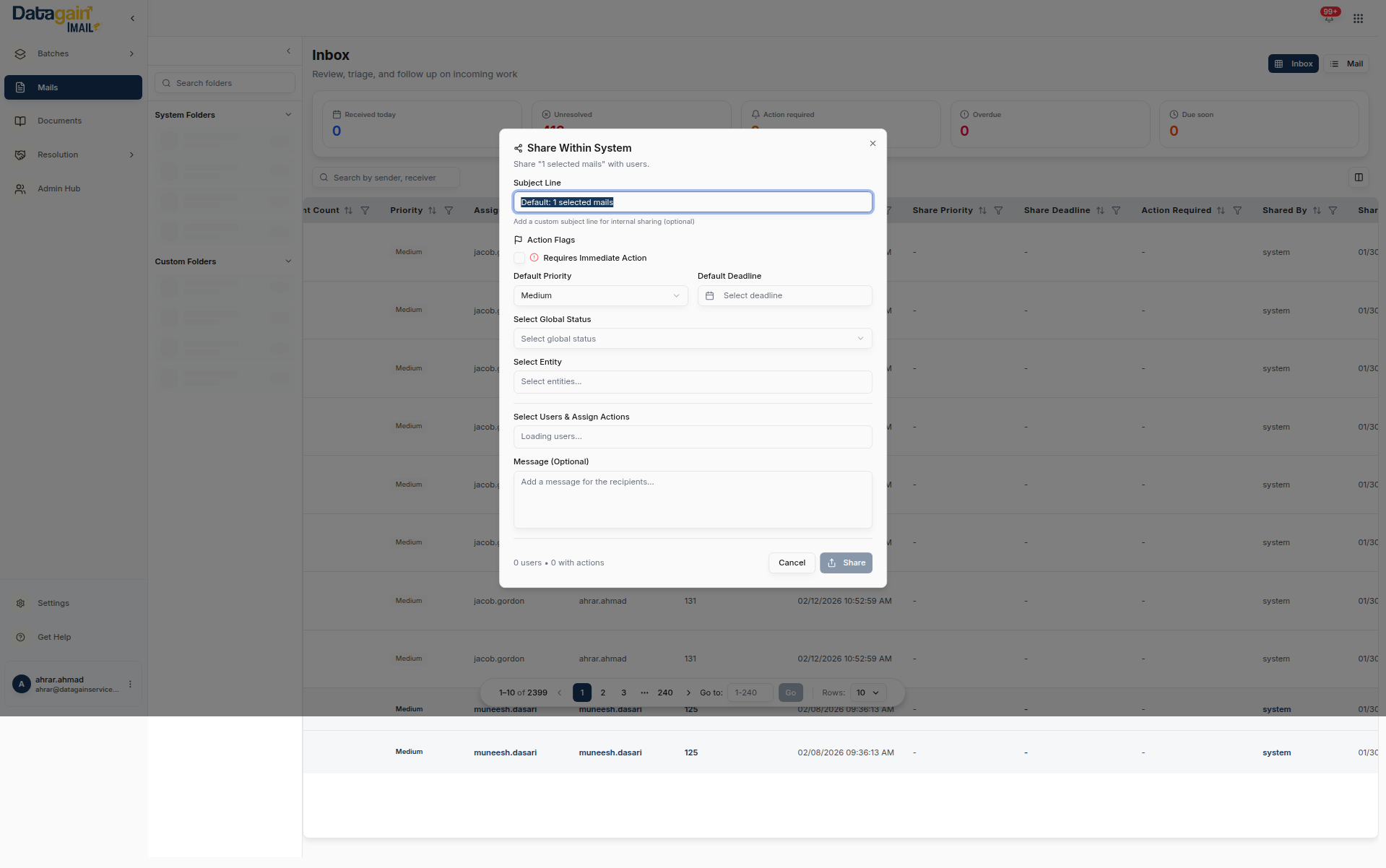Click the user account options kebab icon
Screen dimensions: 1386x868
[x=130, y=684]
